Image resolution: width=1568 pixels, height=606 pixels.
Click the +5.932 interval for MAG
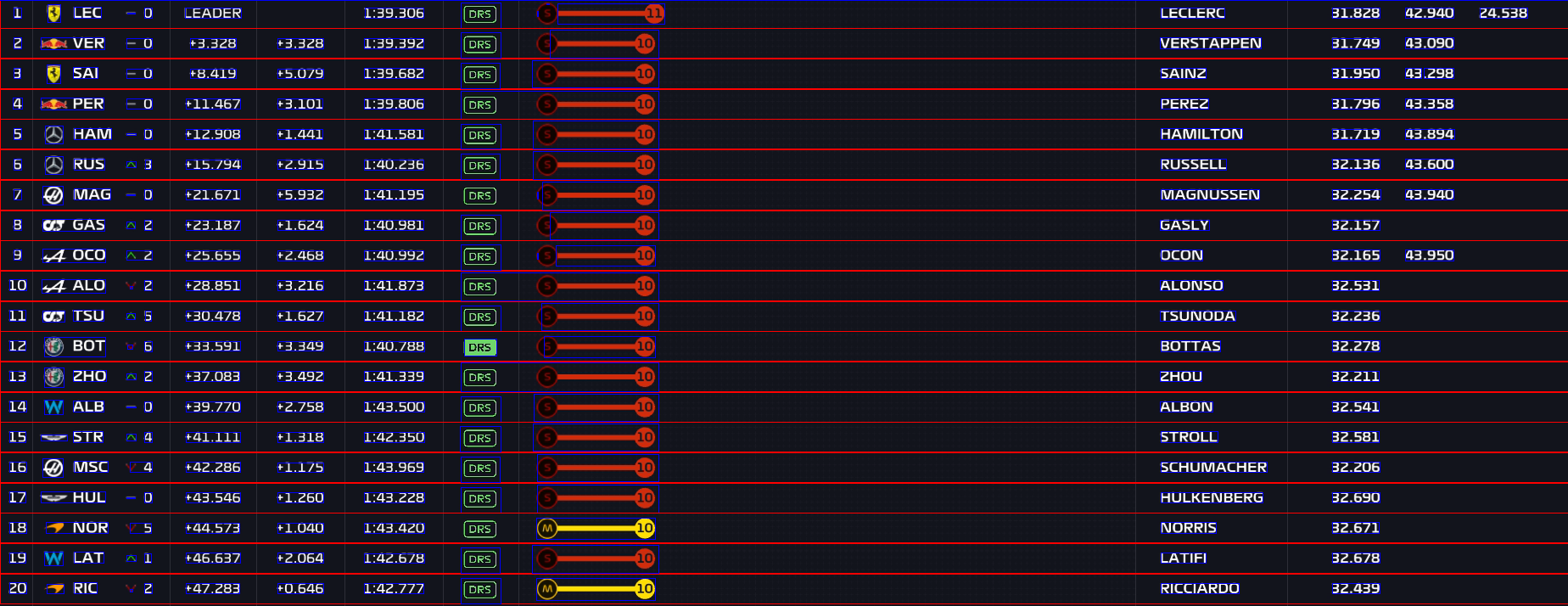[300, 195]
